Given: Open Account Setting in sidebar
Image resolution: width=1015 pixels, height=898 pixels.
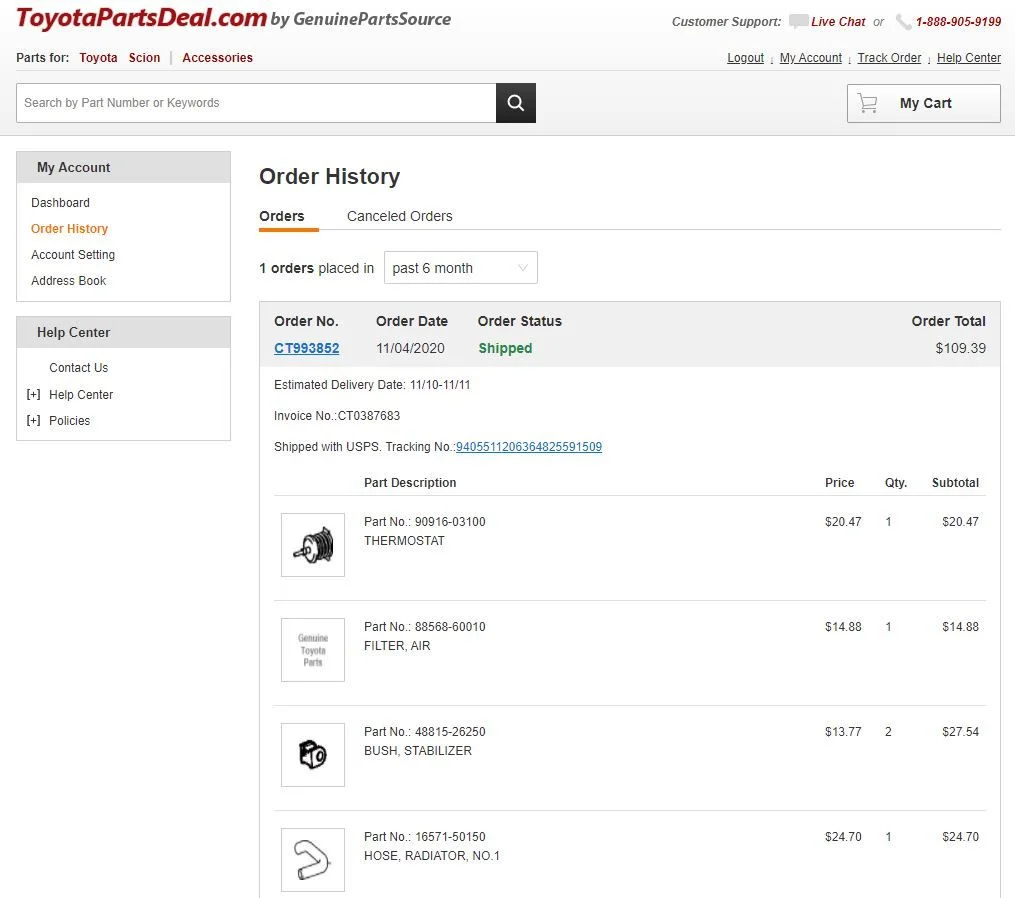Looking at the screenshot, I should 73,254.
